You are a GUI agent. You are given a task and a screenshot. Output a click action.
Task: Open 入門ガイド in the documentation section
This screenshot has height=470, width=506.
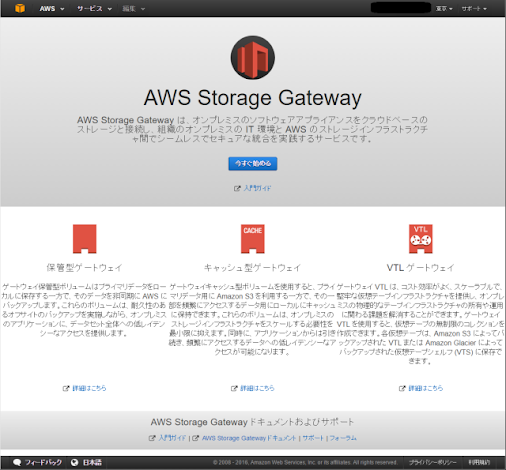172,438
